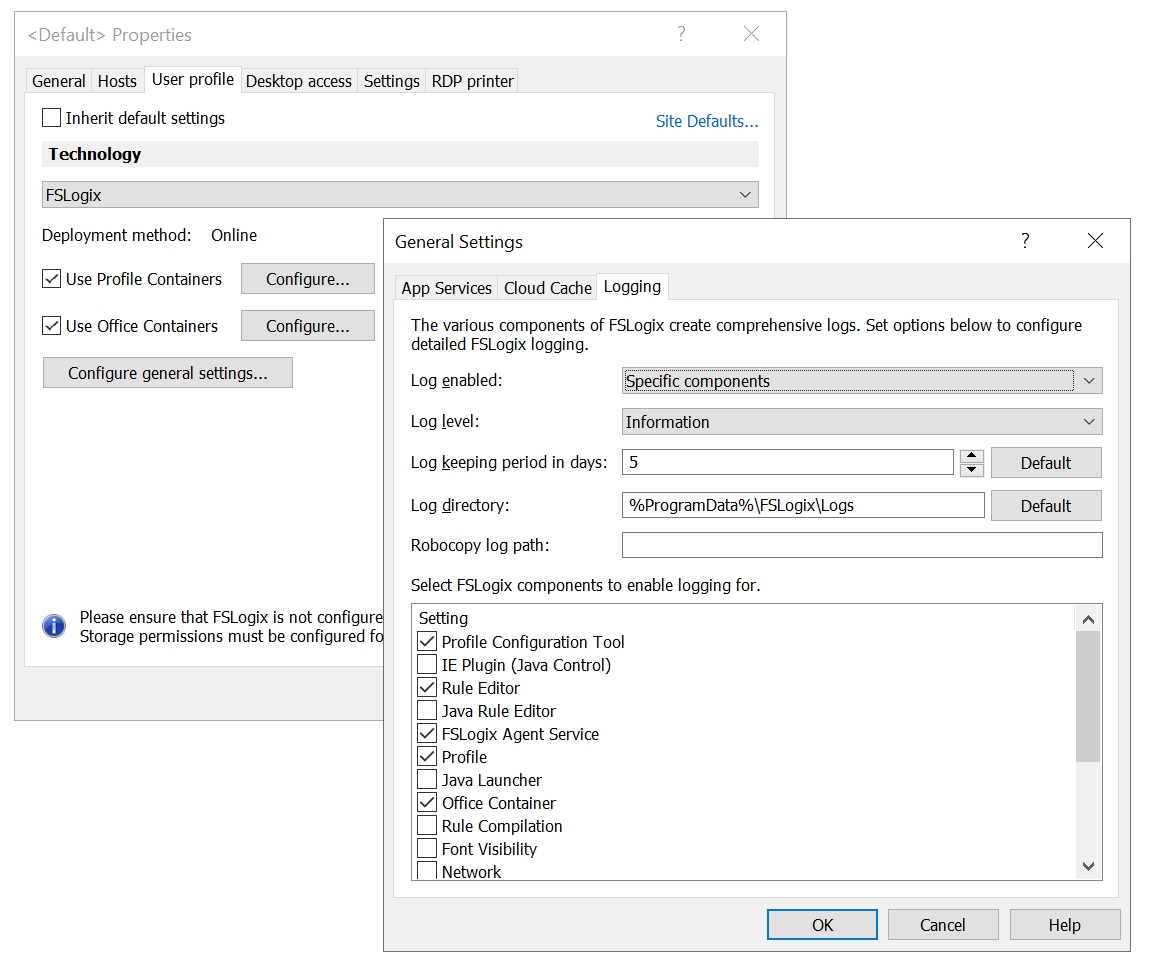
Task: Click the help question mark in General Settings
Action: click(1024, 241)
